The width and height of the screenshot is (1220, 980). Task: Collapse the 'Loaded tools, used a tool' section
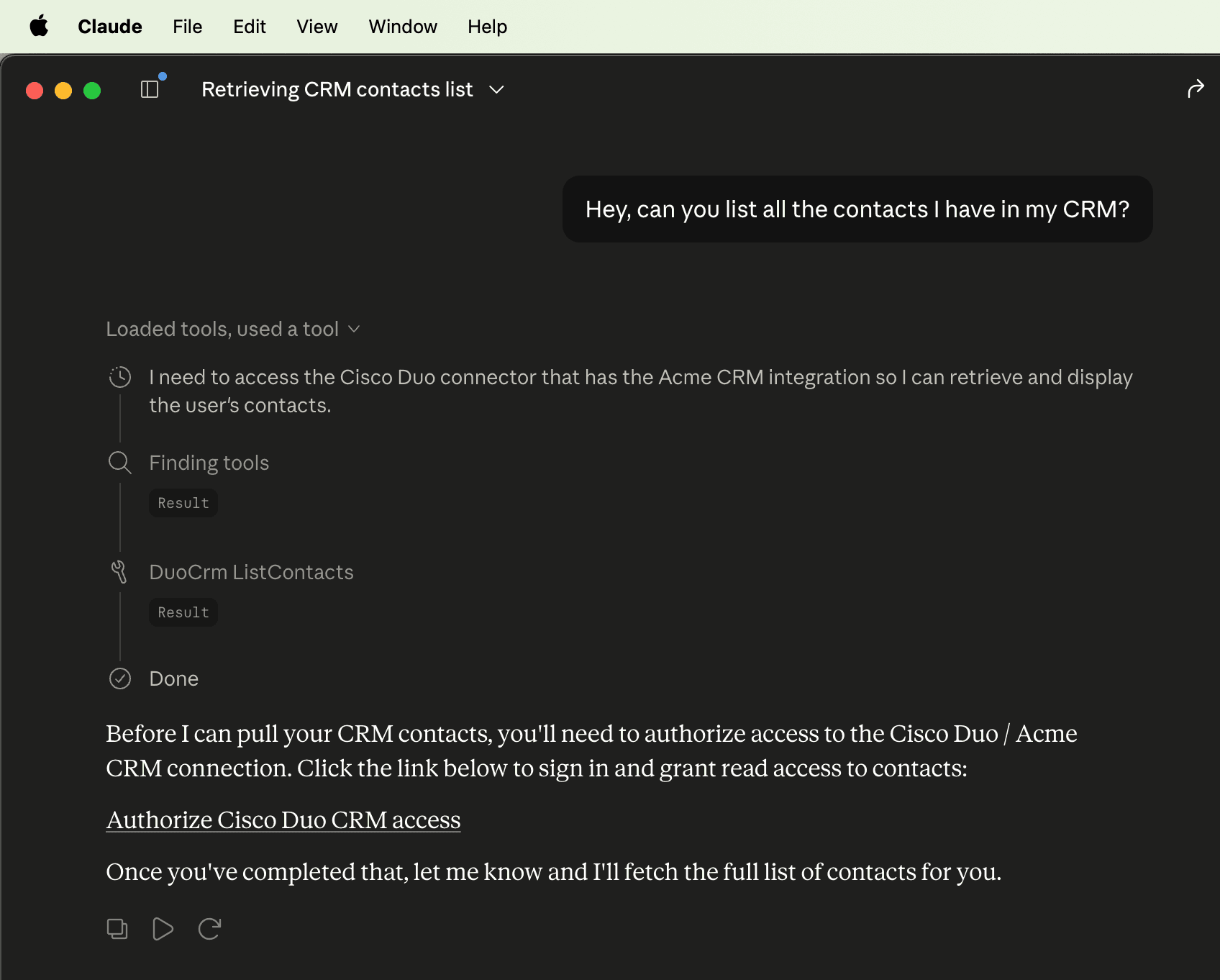click(232, 329)
